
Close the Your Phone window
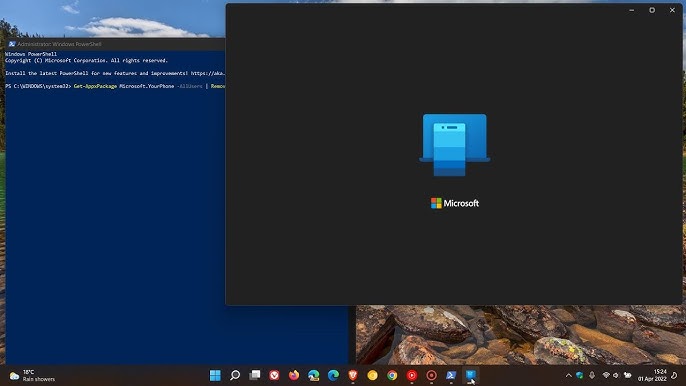pos(672,10)
